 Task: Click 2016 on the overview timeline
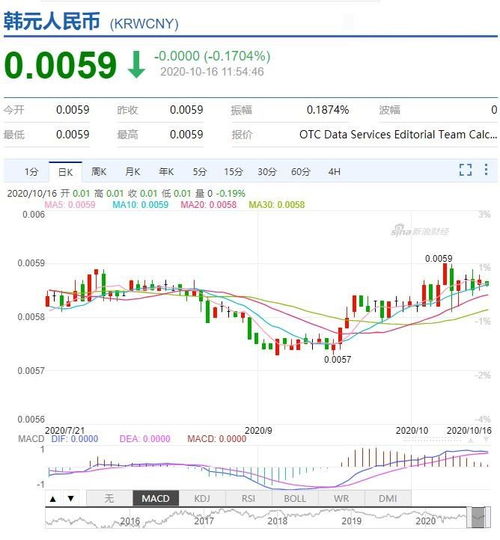point(130,521)
